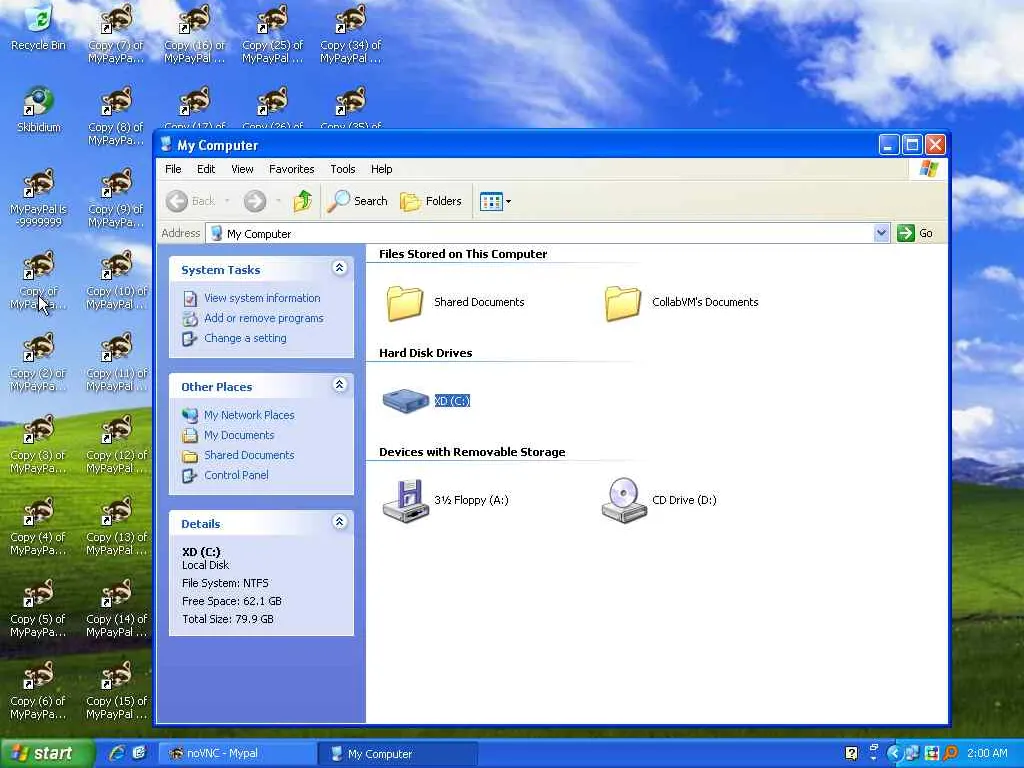This screenshot has width=1024, height=768.
Task: Open the View menu
Action: [242, 169]
